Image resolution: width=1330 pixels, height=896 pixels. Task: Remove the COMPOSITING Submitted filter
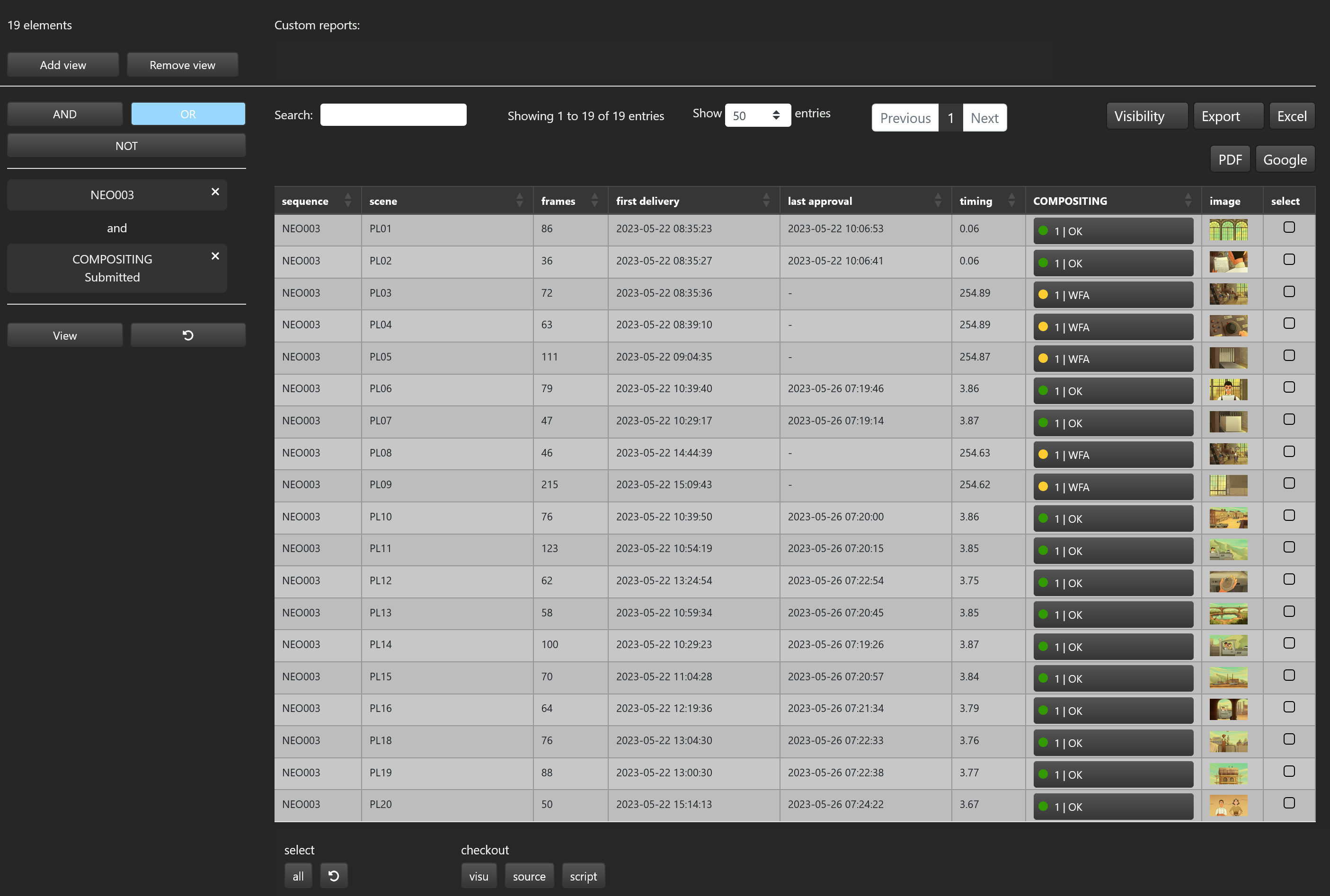pyautogui.click(x=215, y=256)
